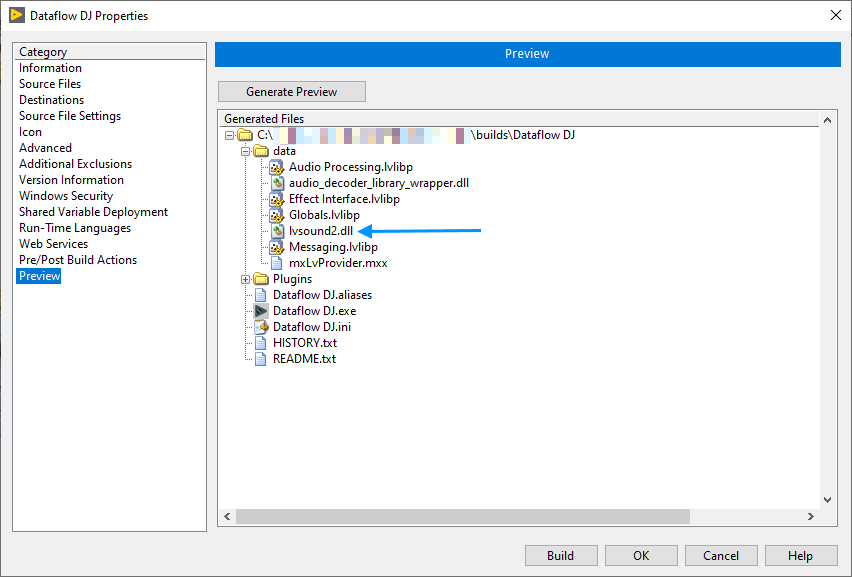Select the Messaging.lvlibp row text
Screen dimensions: 852x577
click(x=334, y=247)
